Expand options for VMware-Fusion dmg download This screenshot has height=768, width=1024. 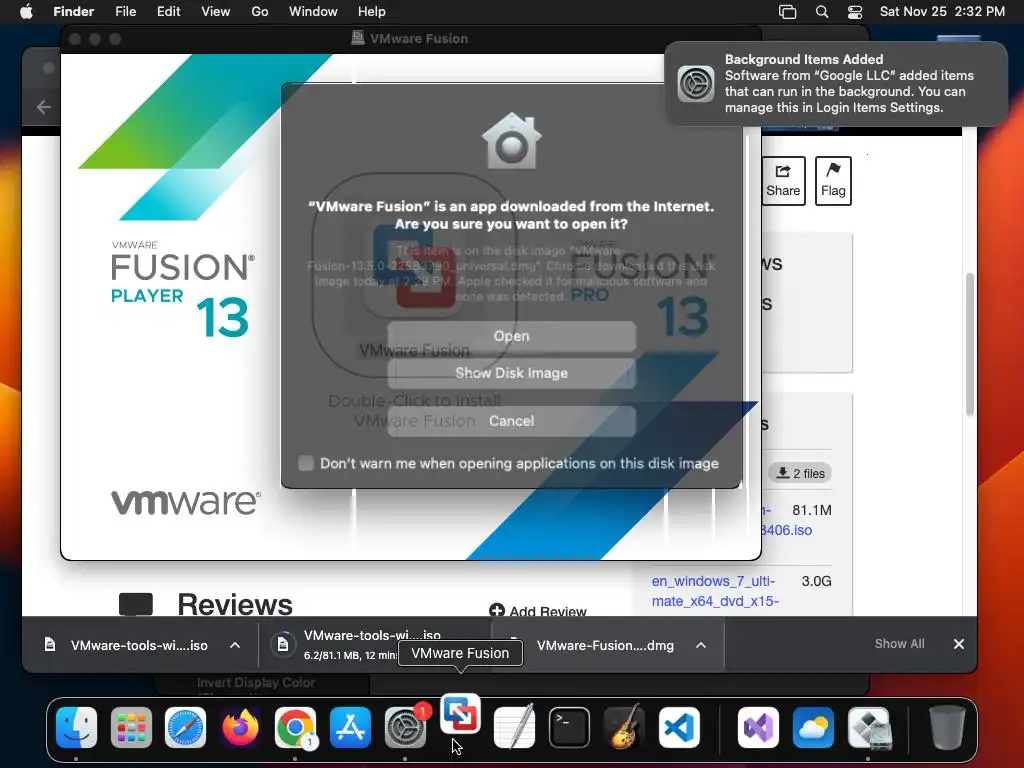[x=701, y=645]
